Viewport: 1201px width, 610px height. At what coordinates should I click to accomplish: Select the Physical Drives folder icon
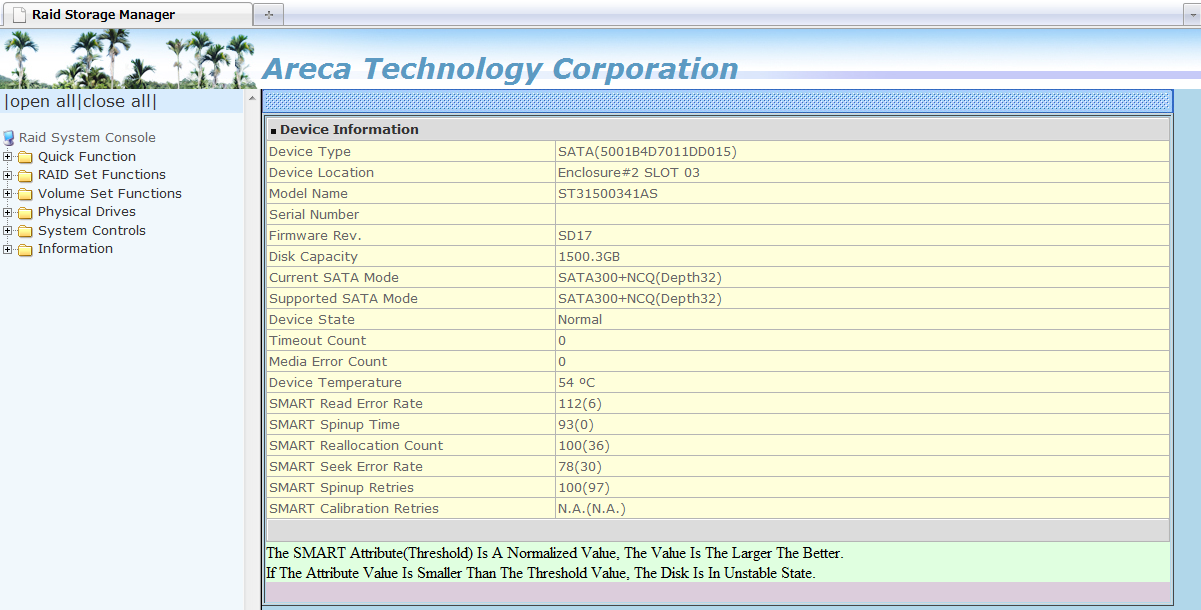click(25, 212)
